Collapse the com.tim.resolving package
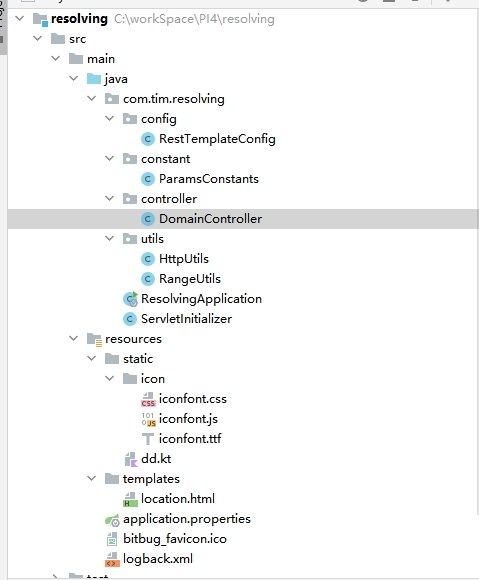 click(x=91, y=98)
